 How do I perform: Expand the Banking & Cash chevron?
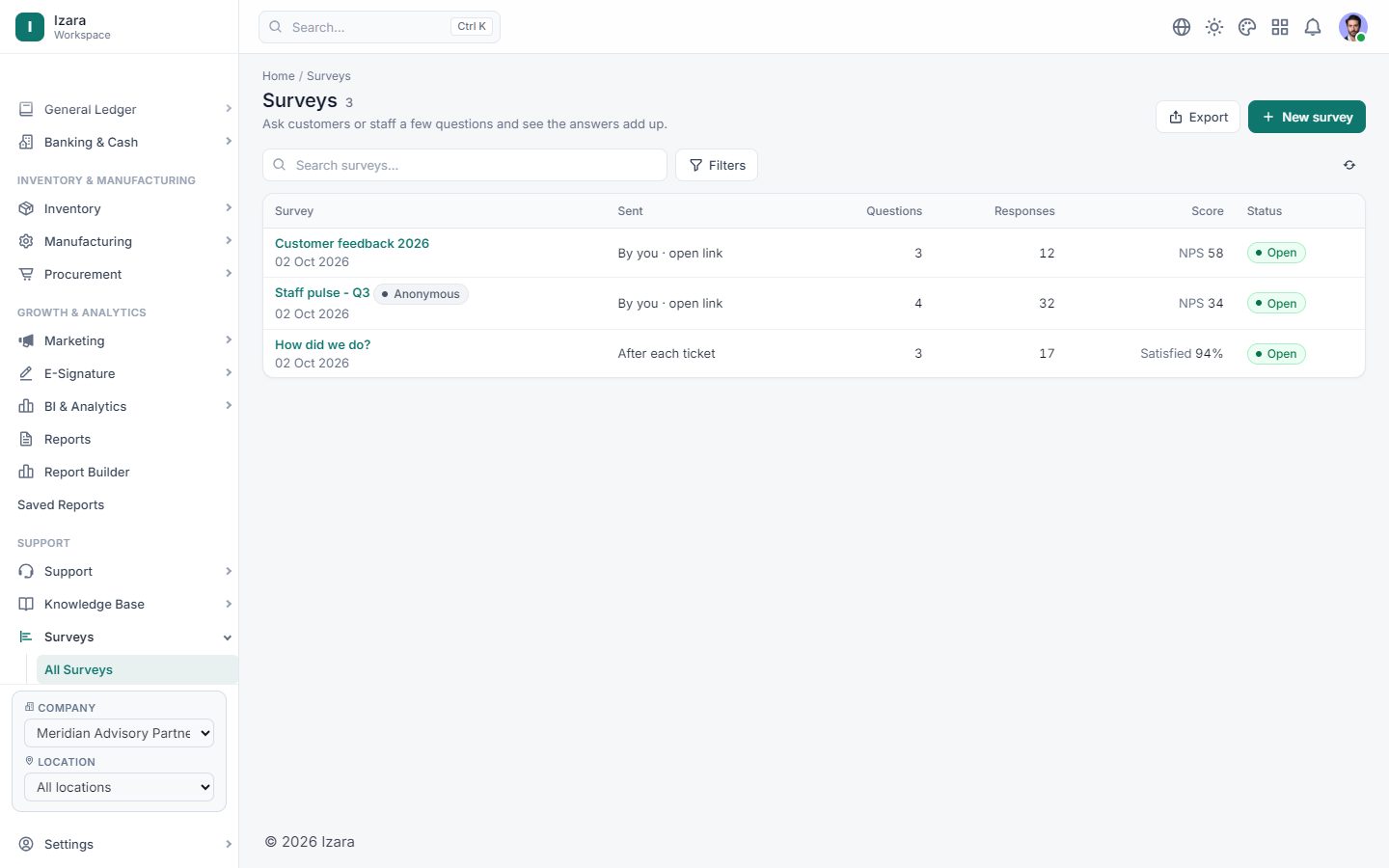coord(229,142)
